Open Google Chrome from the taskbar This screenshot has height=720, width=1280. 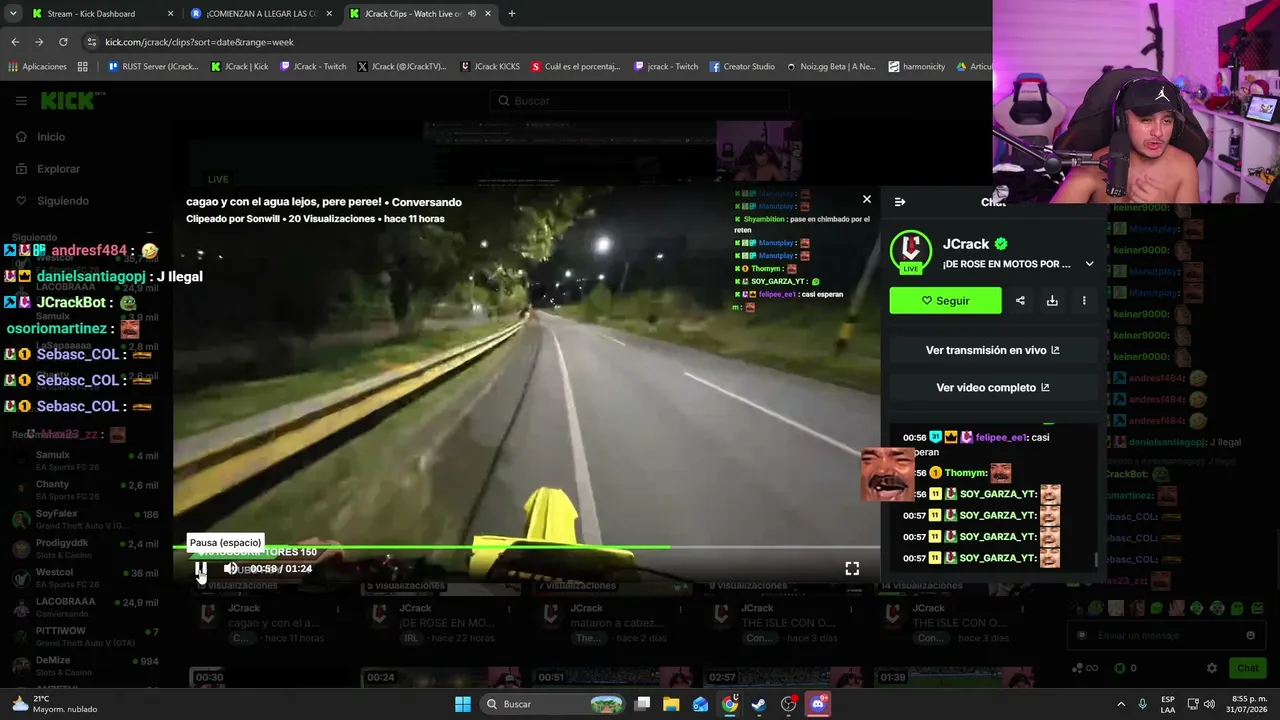tap(730, 704)
